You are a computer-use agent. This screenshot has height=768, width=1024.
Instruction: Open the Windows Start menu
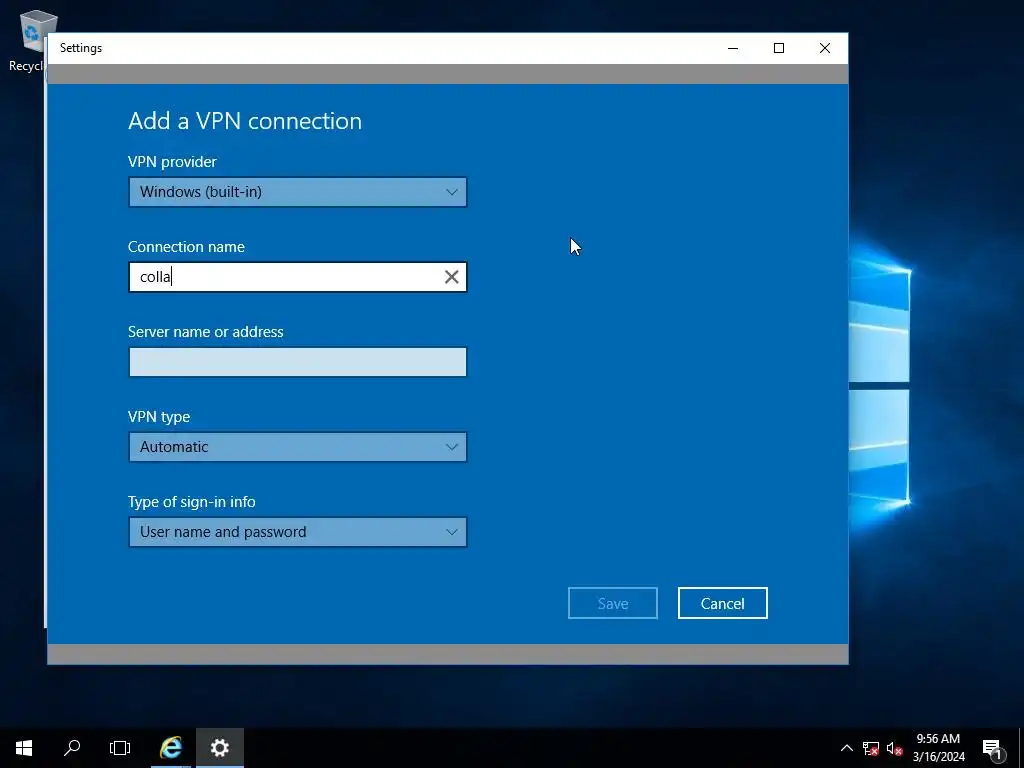[x=24, y=748]
